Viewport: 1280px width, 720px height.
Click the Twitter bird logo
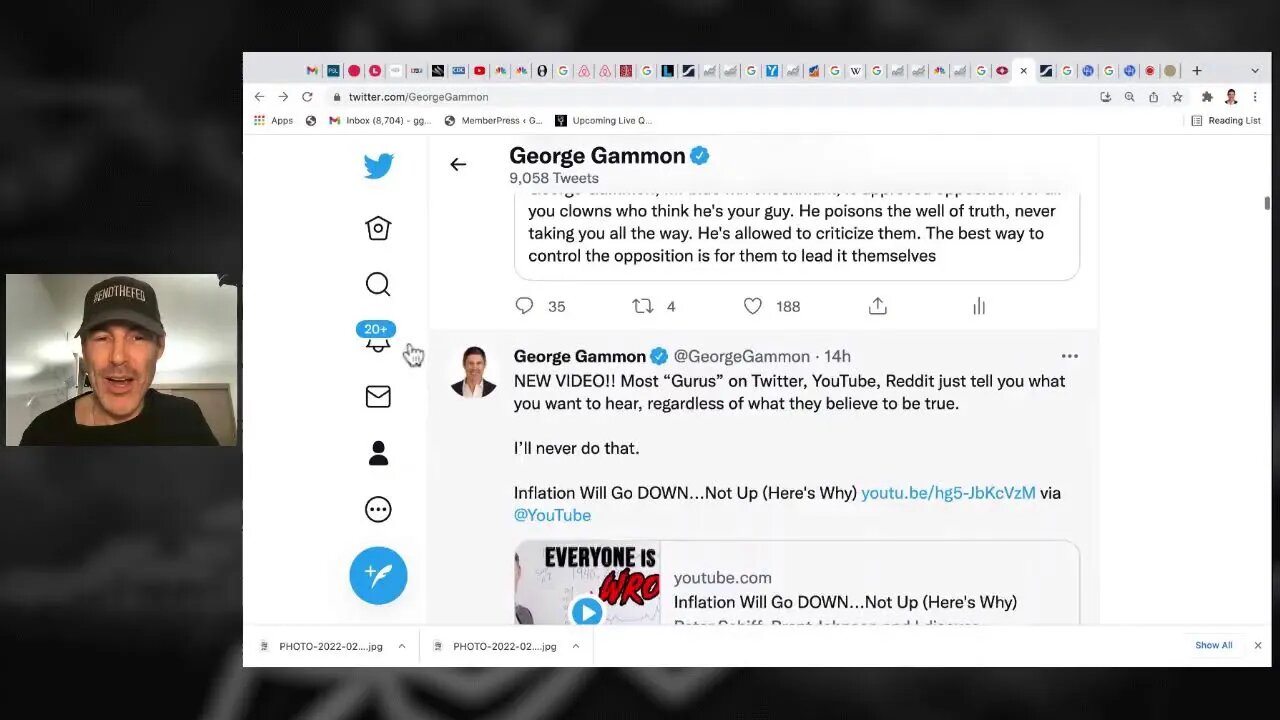(378, 166)
